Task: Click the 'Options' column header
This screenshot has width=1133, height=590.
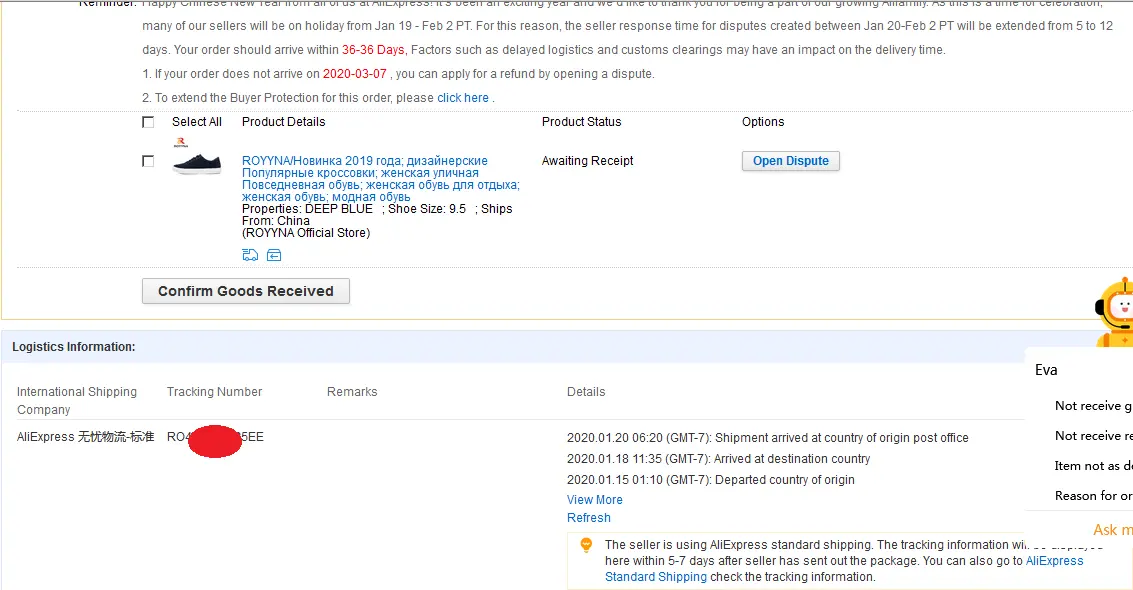Action: click(763, 122)
